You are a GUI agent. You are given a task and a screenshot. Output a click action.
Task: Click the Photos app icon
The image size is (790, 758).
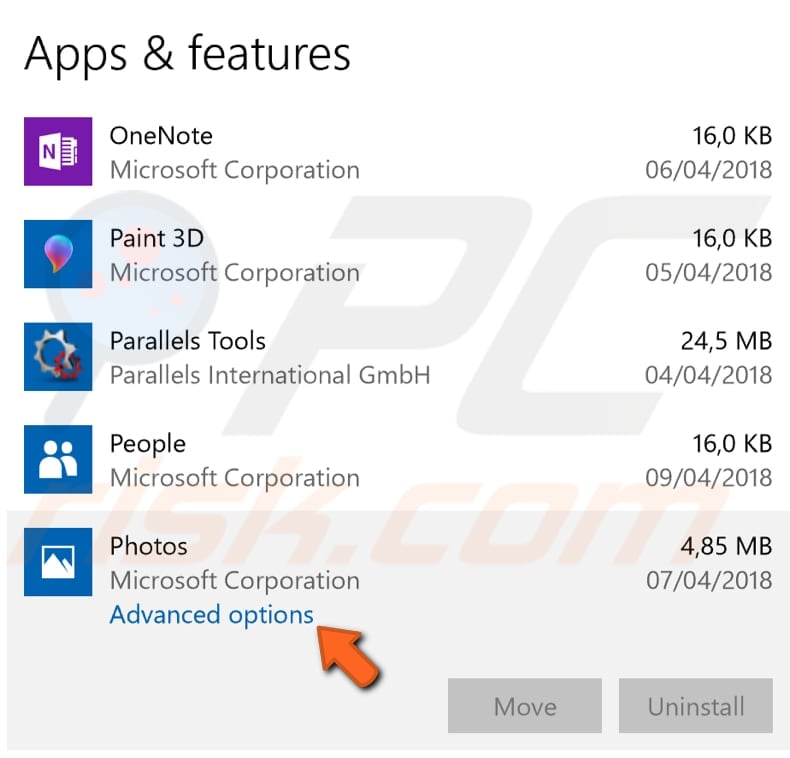[58, 562]
